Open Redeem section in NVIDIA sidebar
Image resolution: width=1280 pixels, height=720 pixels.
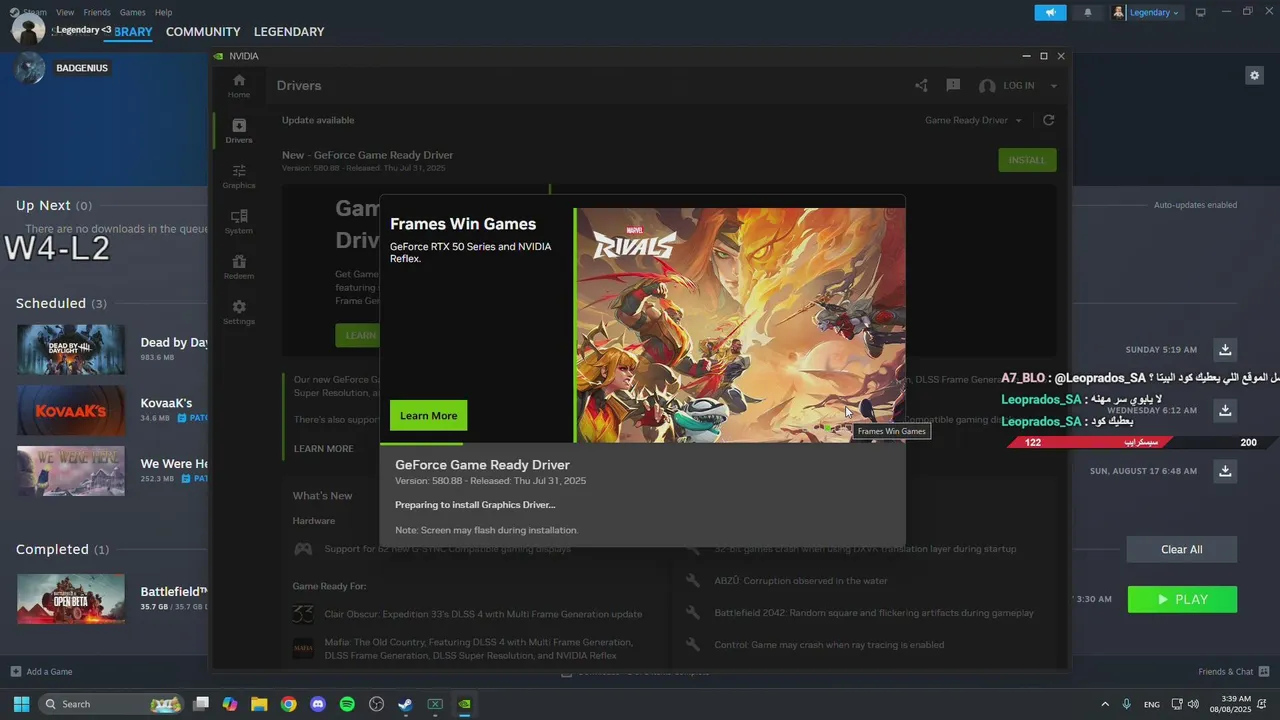[x=239, y=267]
